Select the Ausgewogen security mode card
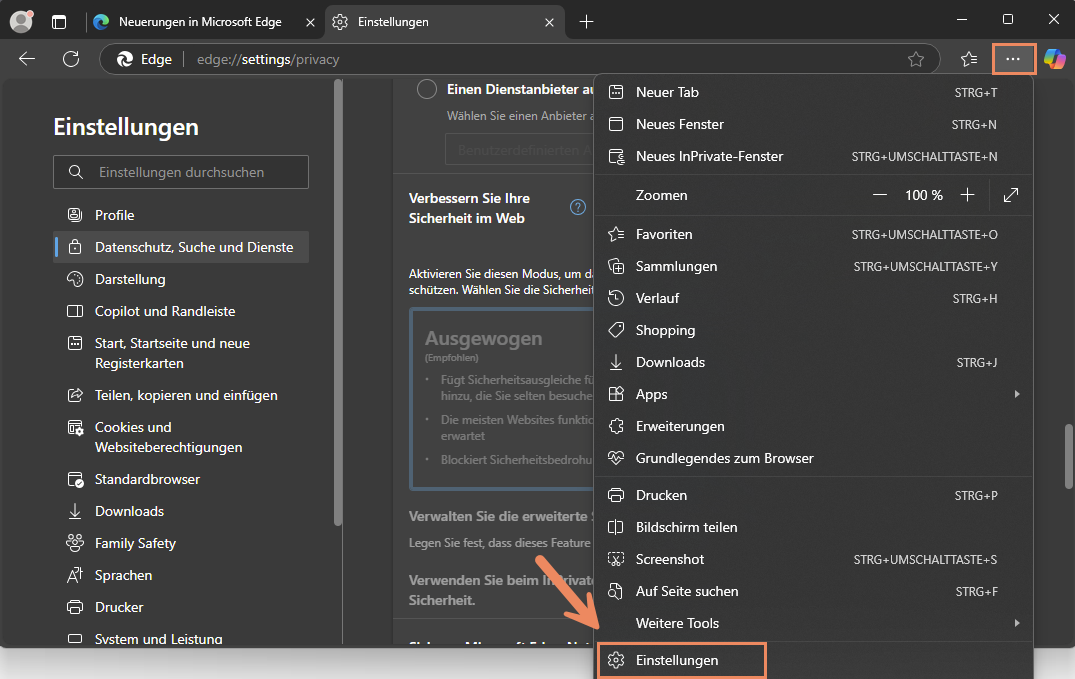Image resolution: width=1075 pixels, height=679 pixels. click(502, 398)
